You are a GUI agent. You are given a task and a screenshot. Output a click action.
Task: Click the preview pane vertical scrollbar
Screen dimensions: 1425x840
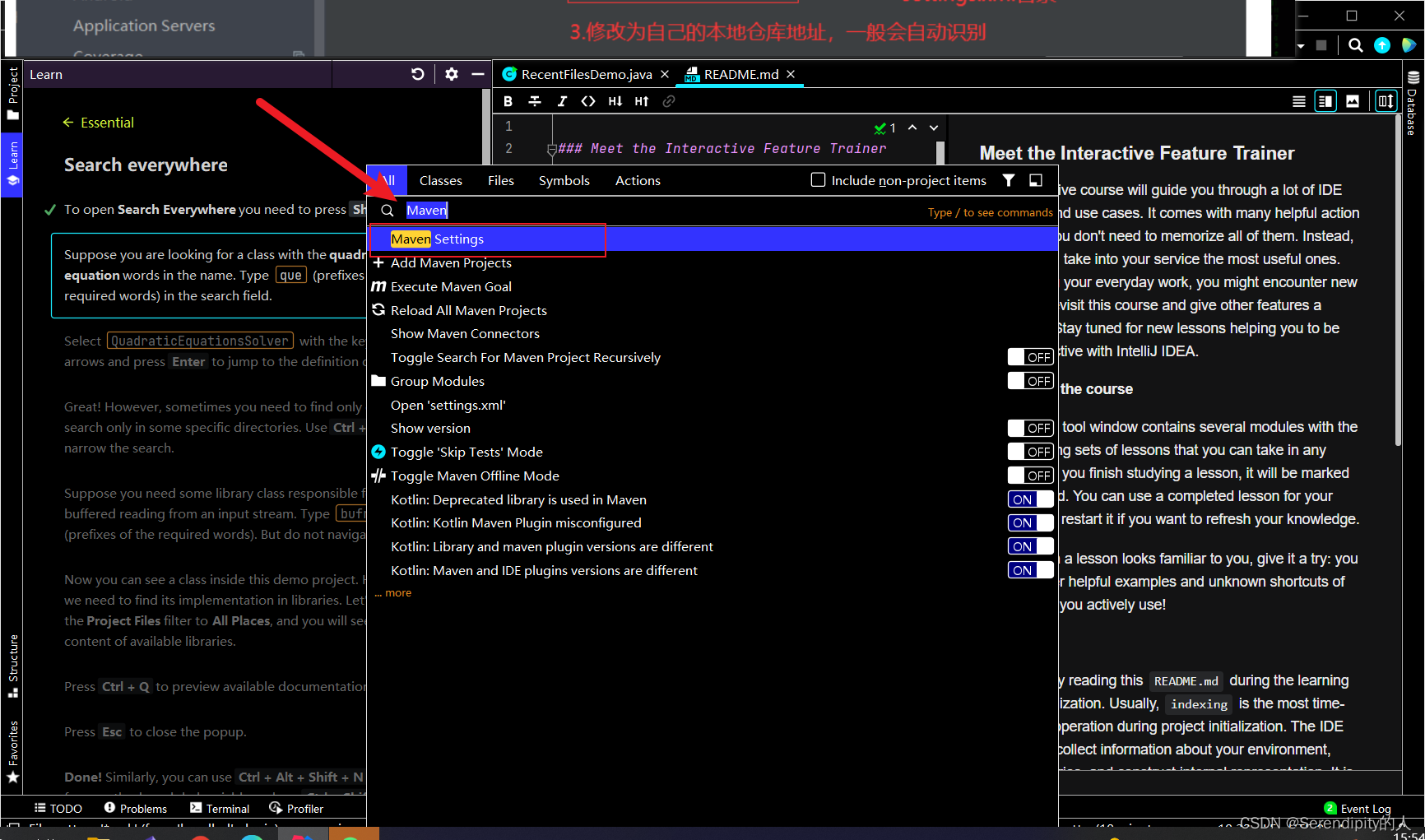tap(1397, 280)
